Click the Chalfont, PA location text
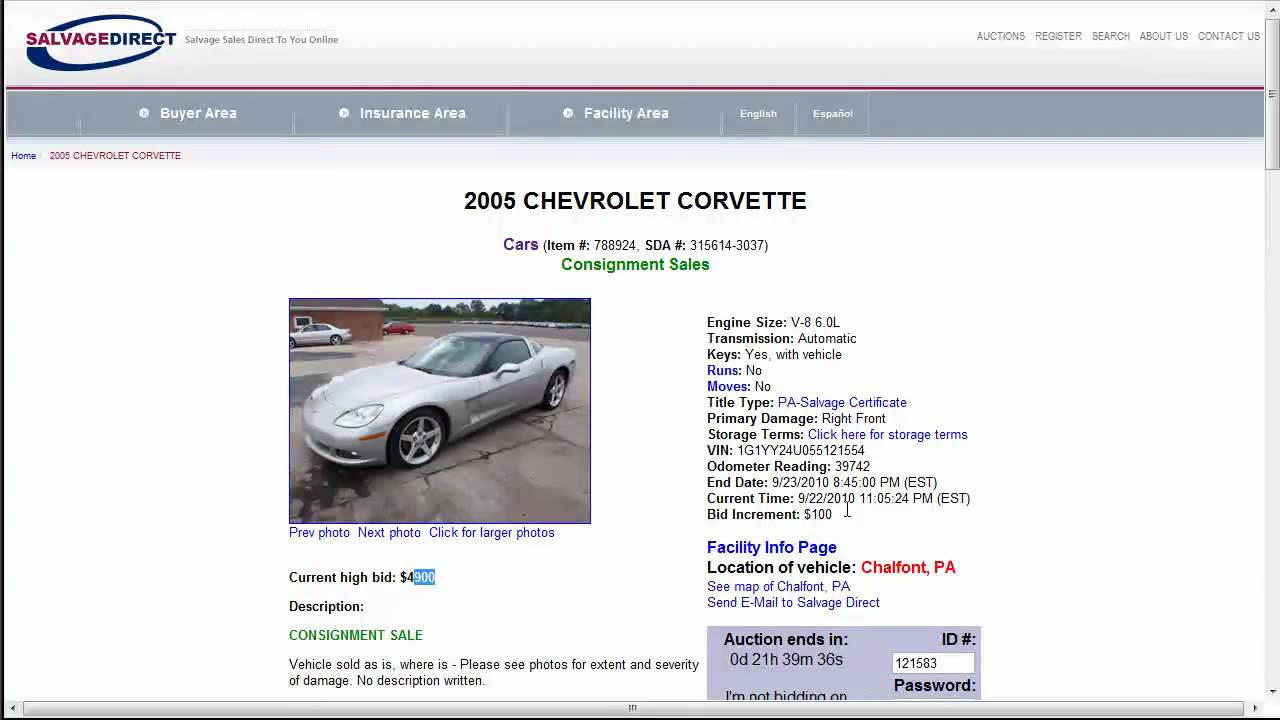This screenshot has width=1280, height=720. coord(908,568)
